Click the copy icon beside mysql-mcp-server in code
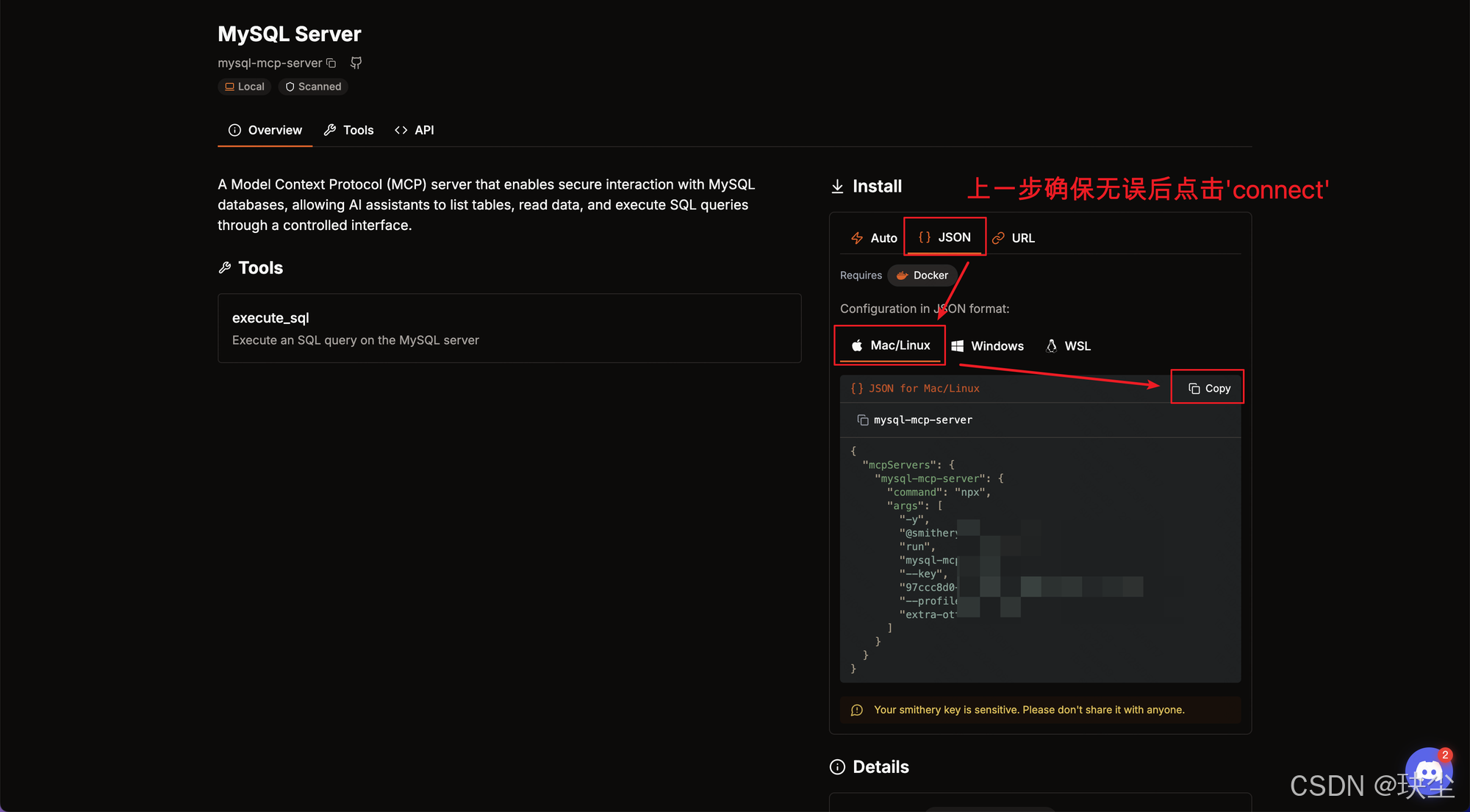 coord(863,420)
